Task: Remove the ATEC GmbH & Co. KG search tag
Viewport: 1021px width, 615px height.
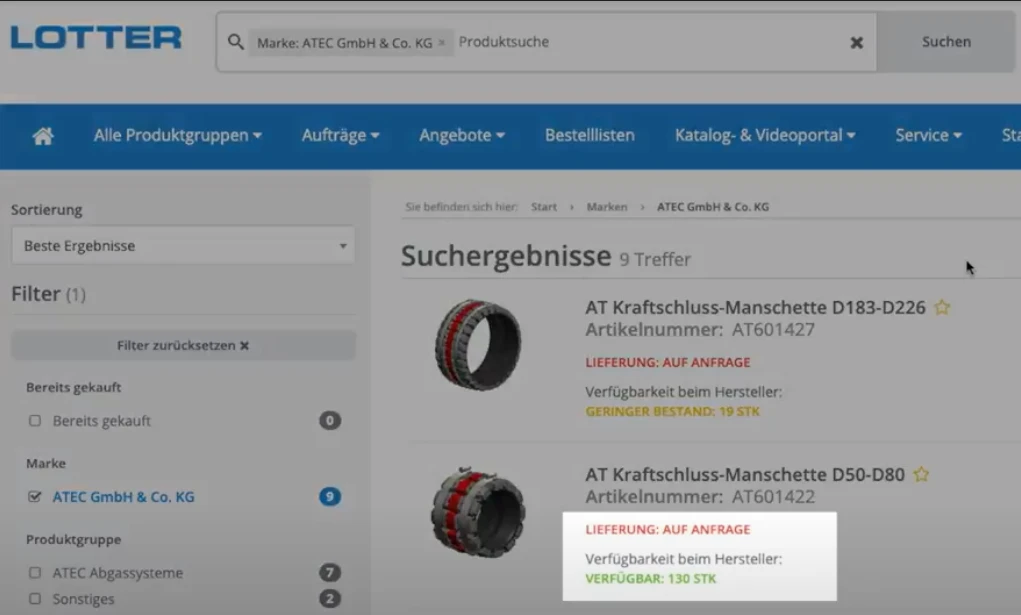Action: [441, 42]
